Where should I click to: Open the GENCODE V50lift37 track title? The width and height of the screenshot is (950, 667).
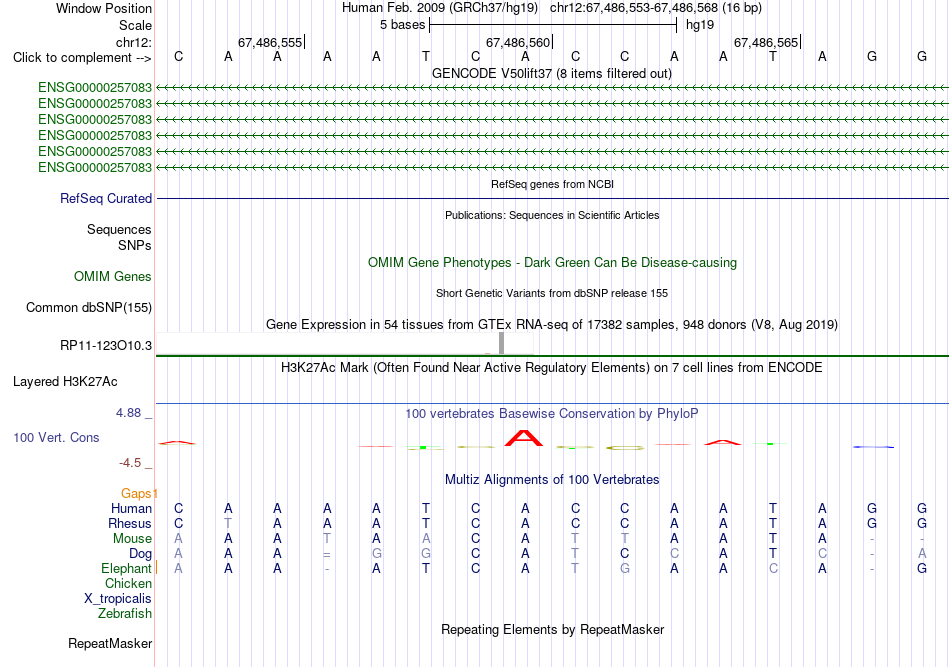551,74
